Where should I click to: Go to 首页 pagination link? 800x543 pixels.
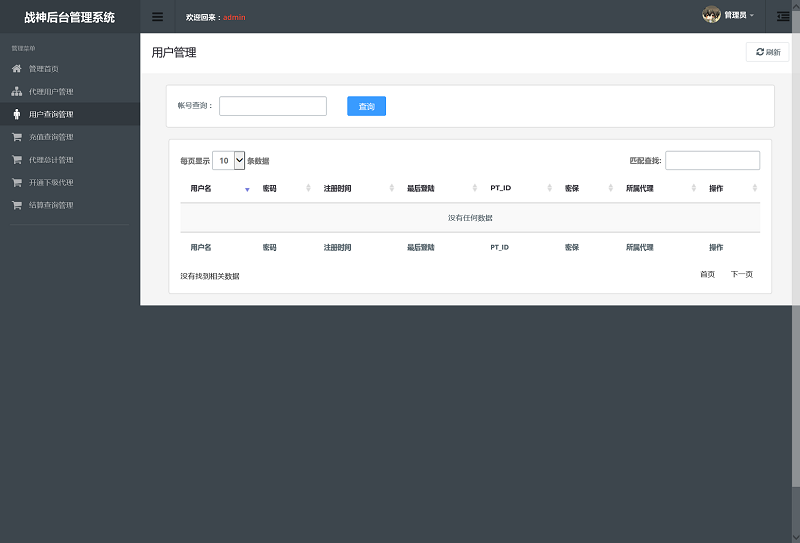707,275
